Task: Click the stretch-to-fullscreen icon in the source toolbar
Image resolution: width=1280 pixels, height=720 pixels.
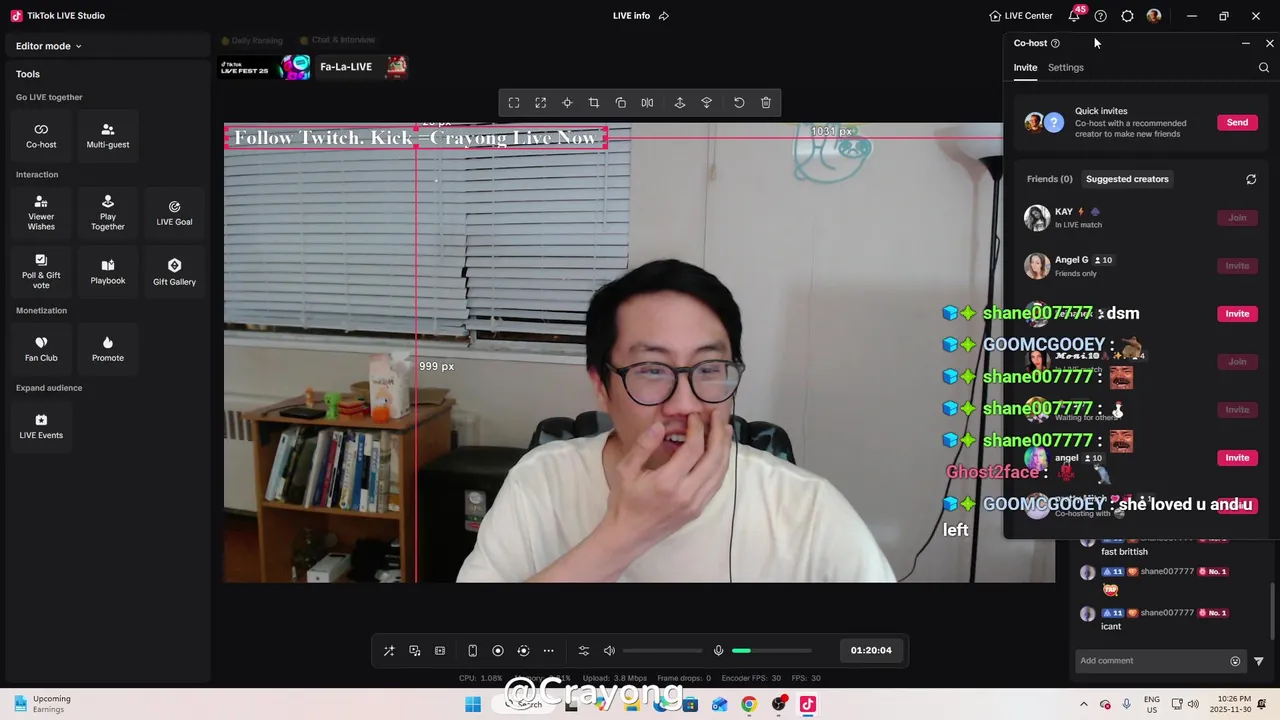Action: click(x=541, y=103)
